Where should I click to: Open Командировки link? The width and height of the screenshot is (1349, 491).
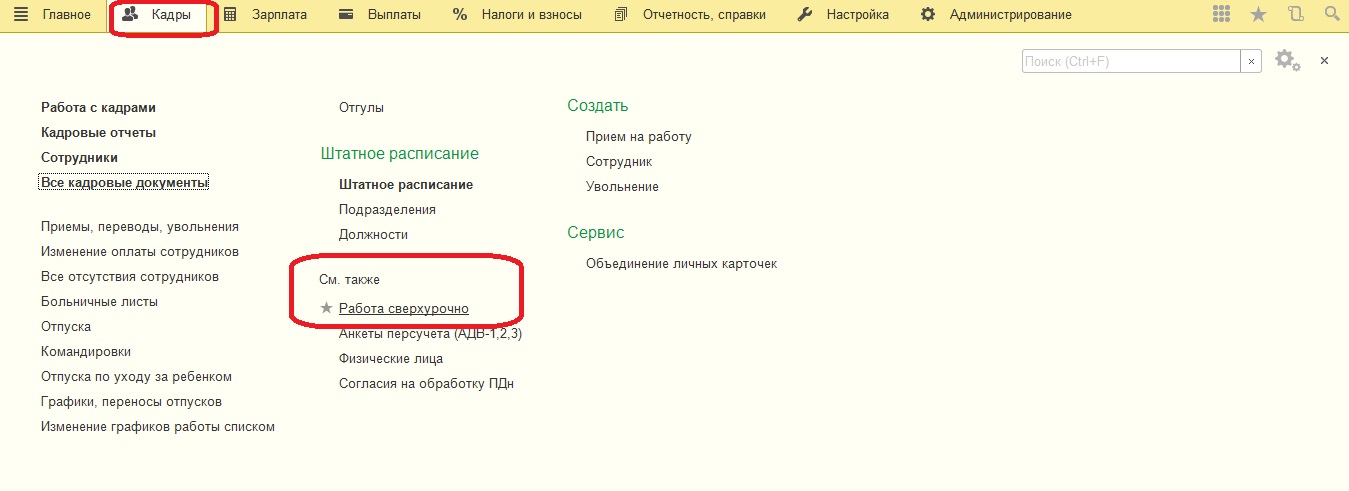[86, 352]
